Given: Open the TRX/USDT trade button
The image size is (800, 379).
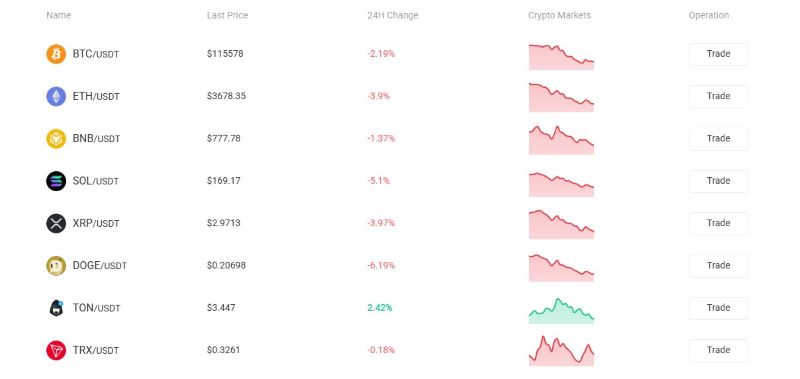Looking at the screenshot, I should click(718, 350).
